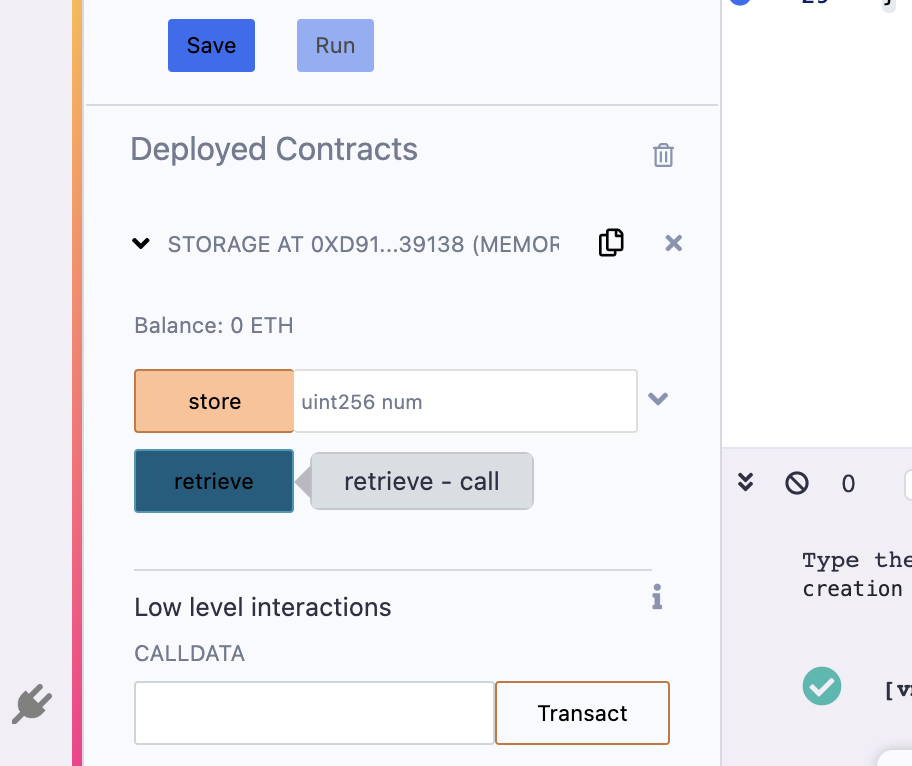
Task: Click the Run button
Action: tap(335, 45)
